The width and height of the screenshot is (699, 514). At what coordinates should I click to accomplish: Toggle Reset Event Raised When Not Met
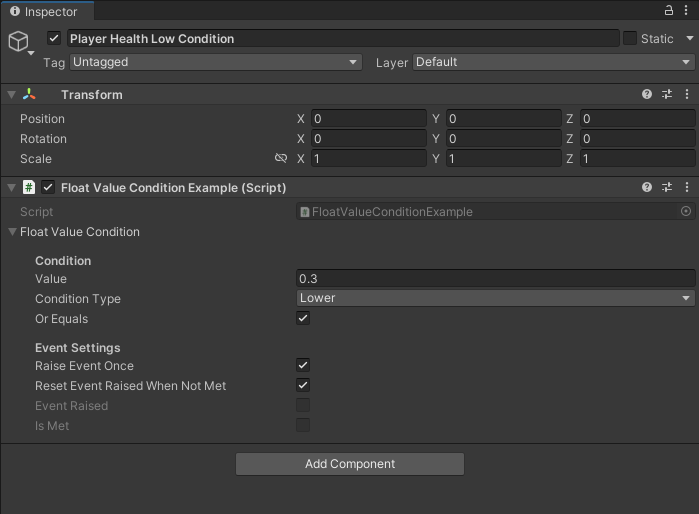pyautogui.click(x=303, y=385)
